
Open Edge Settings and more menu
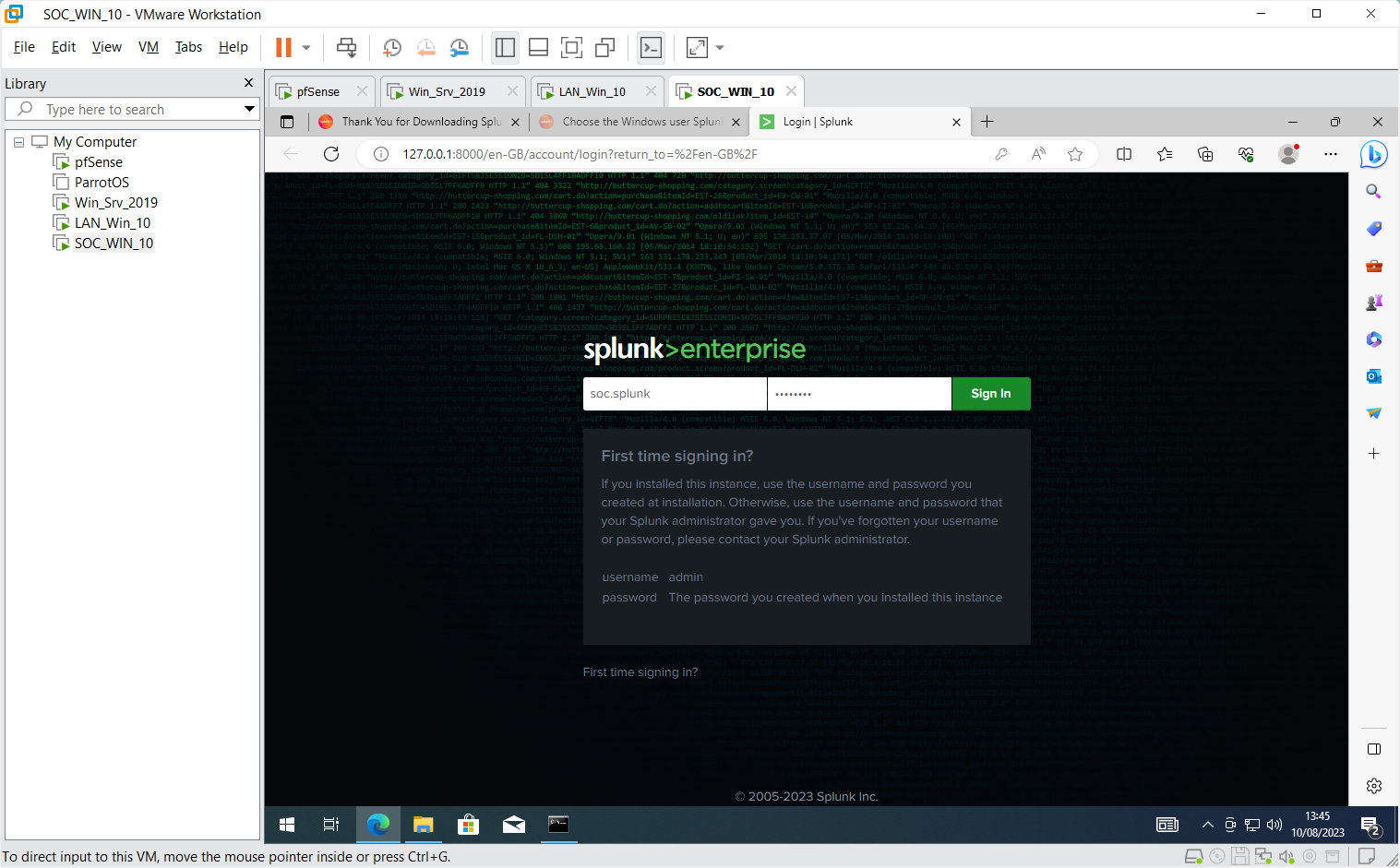(x=1330, y=154)
